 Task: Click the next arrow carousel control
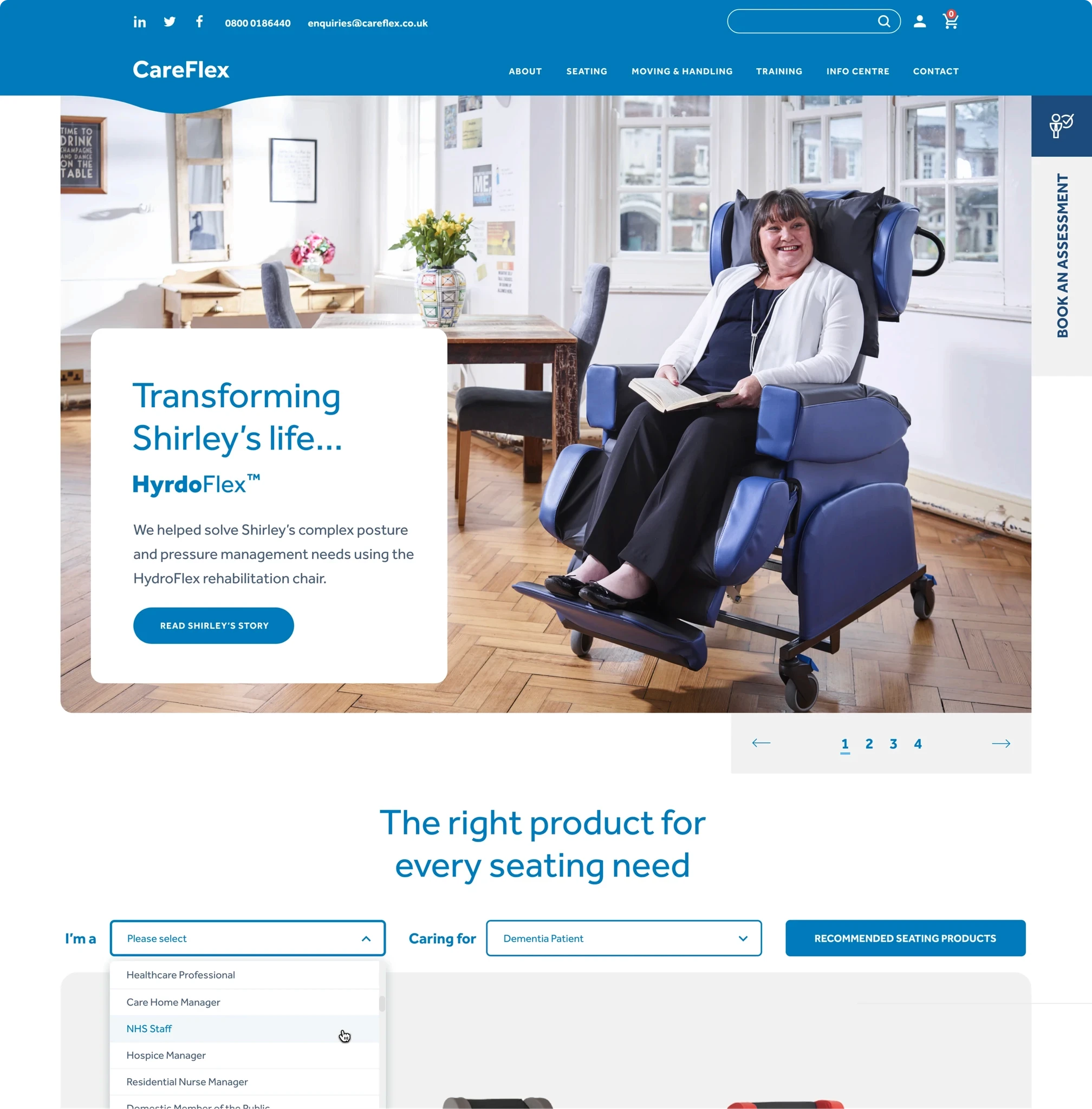point(1001,742)
